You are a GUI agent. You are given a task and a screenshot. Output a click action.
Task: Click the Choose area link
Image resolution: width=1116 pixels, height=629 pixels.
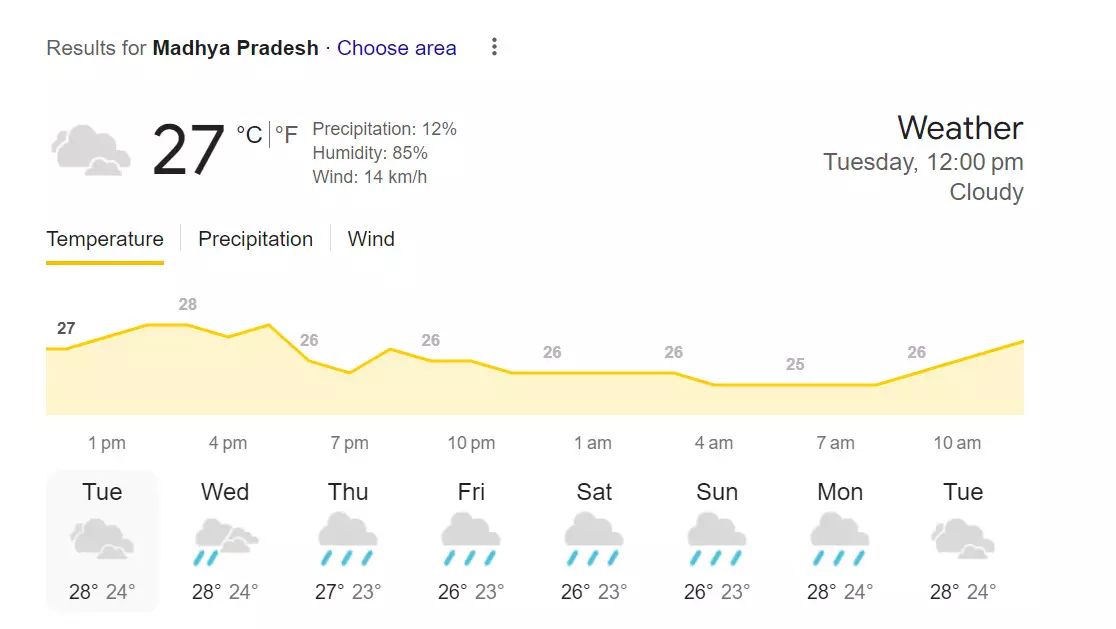(397, 48)
